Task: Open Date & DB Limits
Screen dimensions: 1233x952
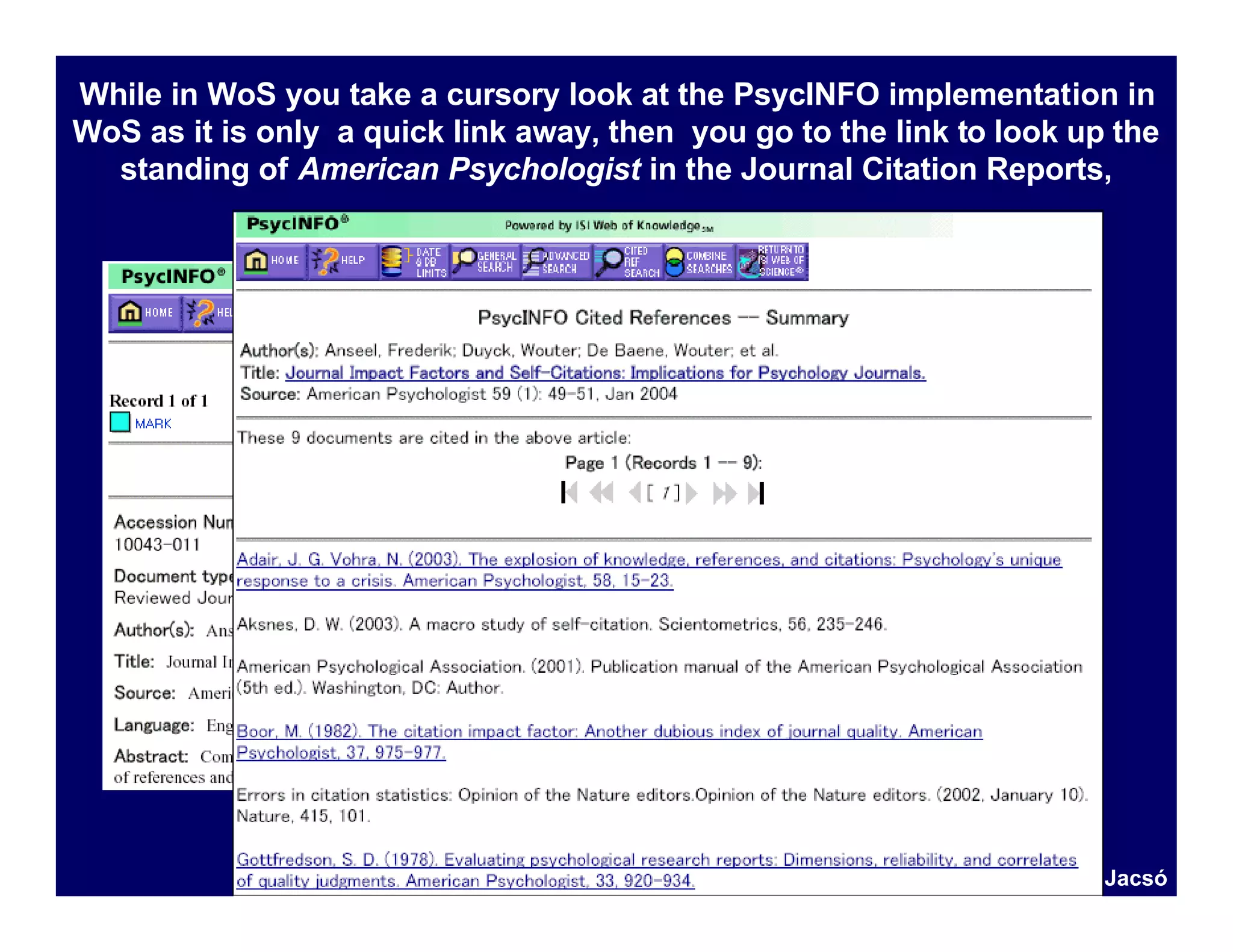Action: pos(414,262)
